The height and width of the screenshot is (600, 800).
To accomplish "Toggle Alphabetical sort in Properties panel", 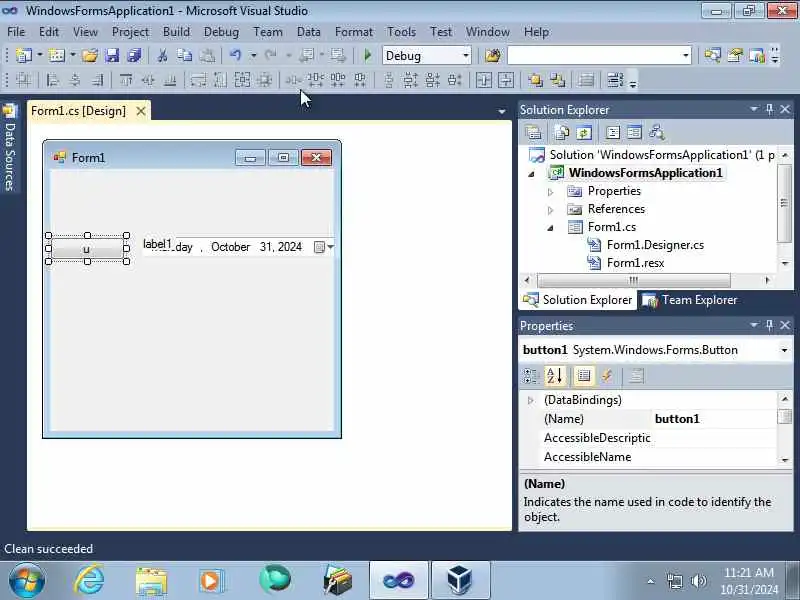I will pos(554,376).
